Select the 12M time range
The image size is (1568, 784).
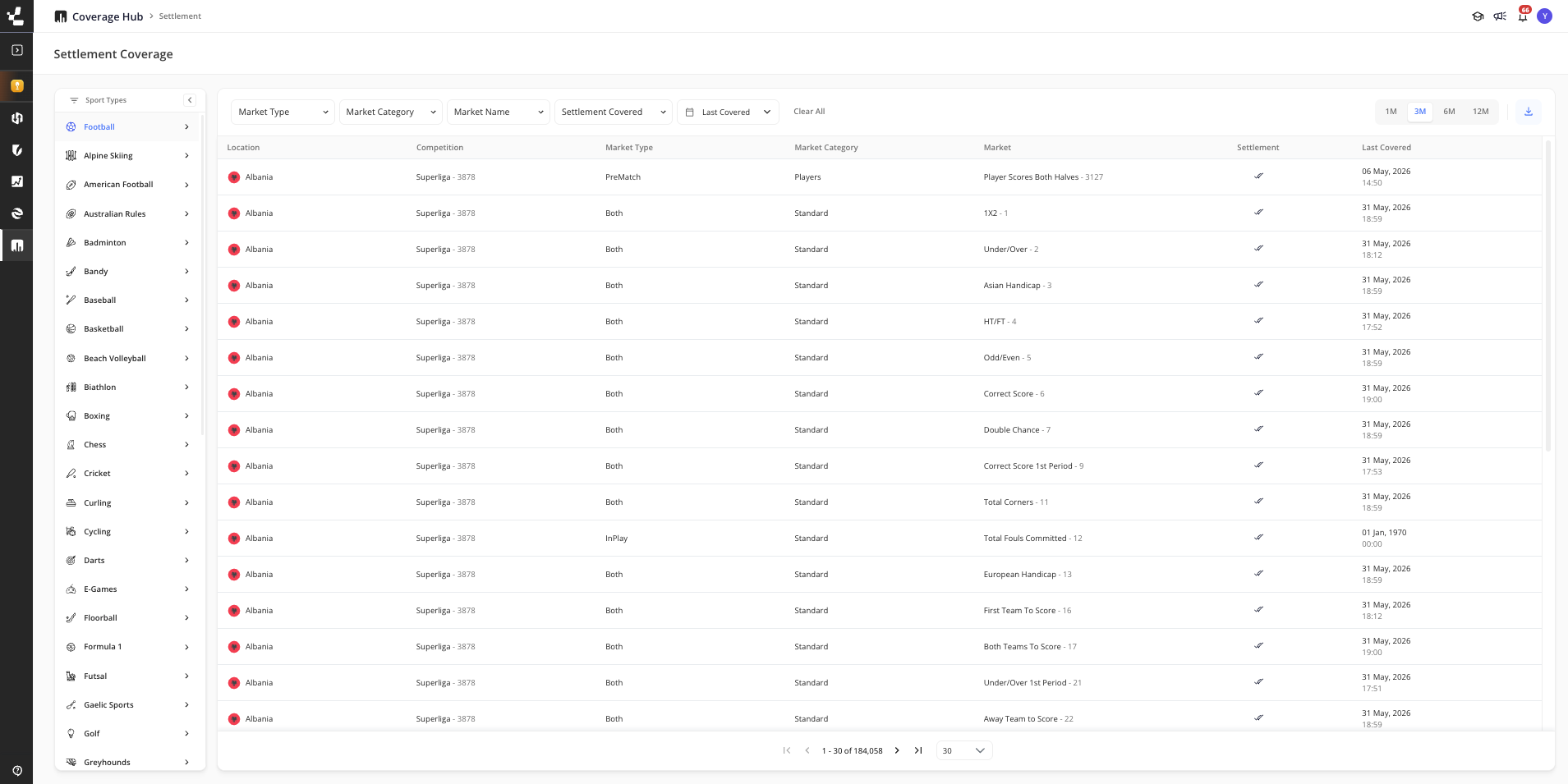1480,112
